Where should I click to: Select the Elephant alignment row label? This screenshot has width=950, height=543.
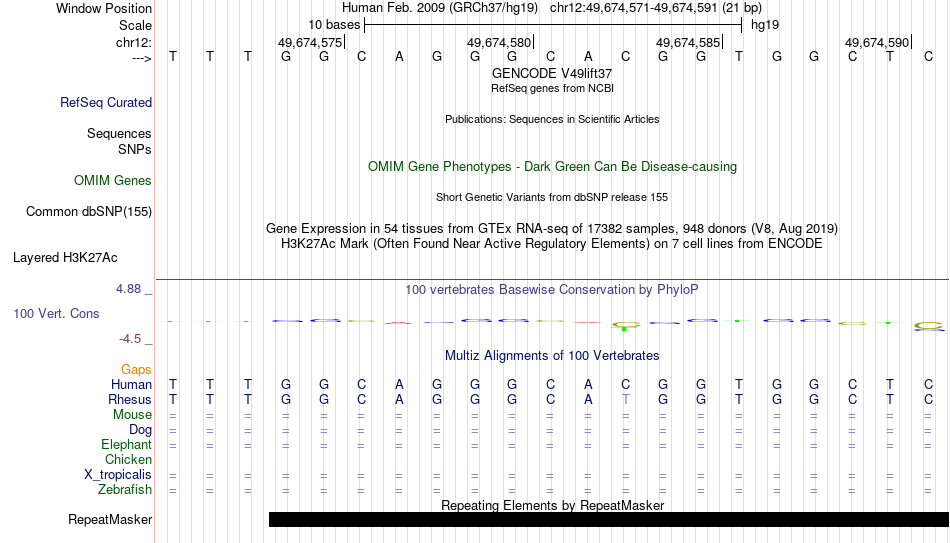126,445
